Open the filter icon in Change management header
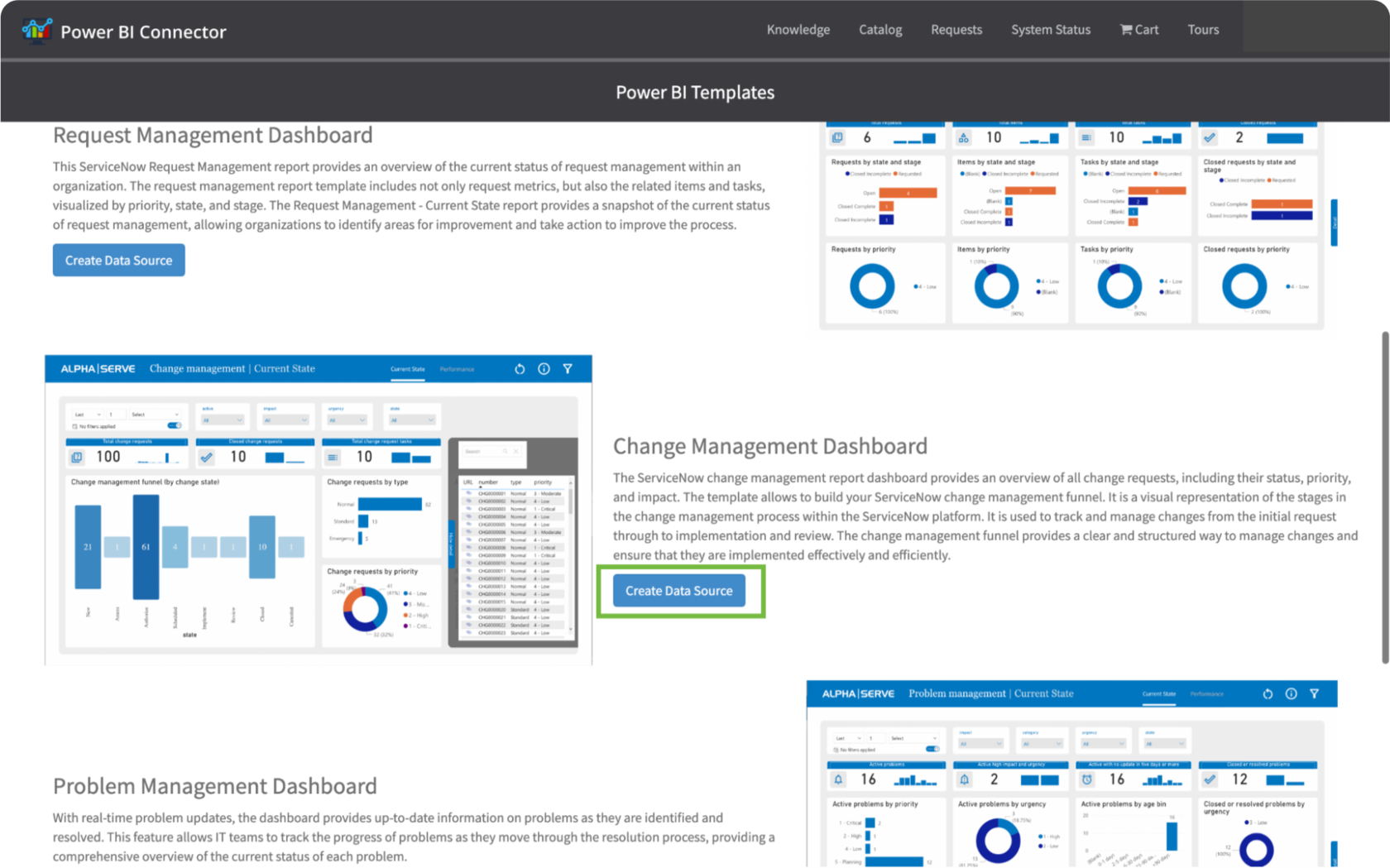Image resolution: width=1390 pixels, height=868 pixels. pyautogui.click(x=568, y=369)
